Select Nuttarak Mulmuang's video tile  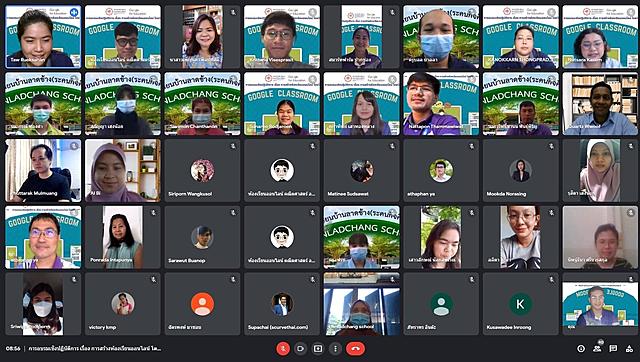click(x=43, y=171)
